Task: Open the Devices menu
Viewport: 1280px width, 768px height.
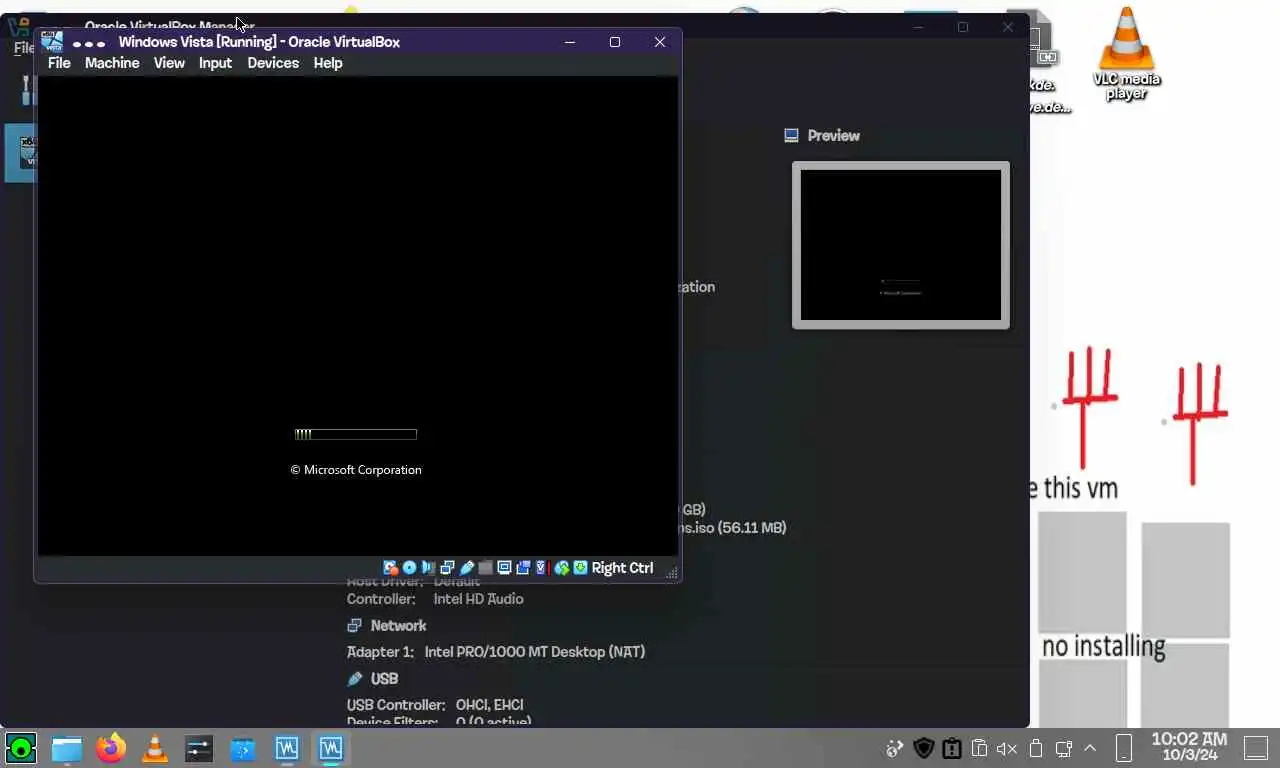Action: (273, 63)
